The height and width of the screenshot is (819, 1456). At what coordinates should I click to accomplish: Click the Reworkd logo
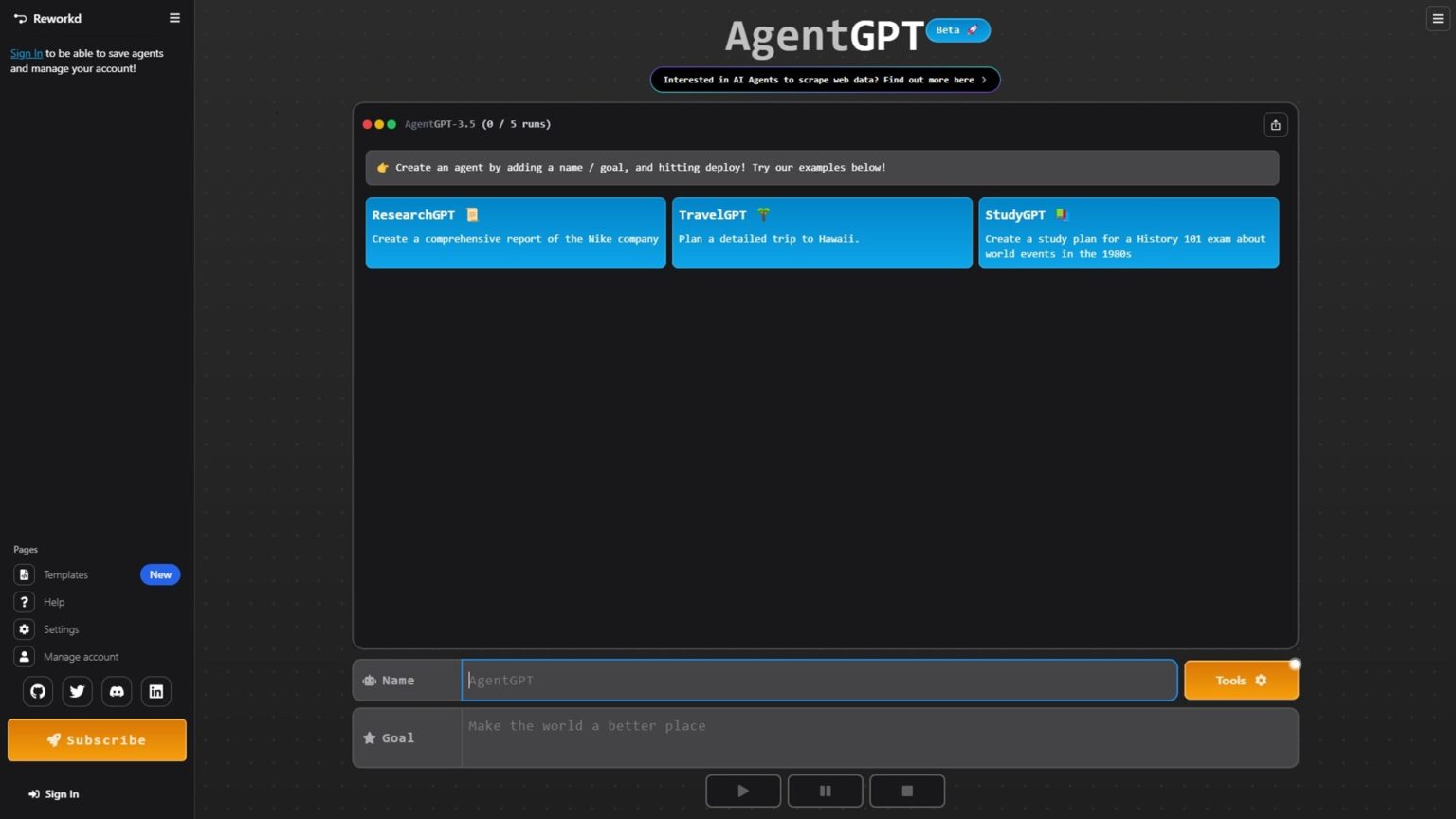coord(46,18)
